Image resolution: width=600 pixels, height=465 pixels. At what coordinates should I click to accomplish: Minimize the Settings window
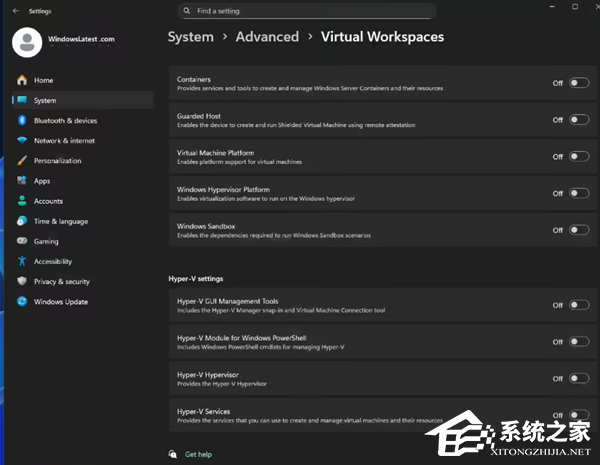[552, 7]
